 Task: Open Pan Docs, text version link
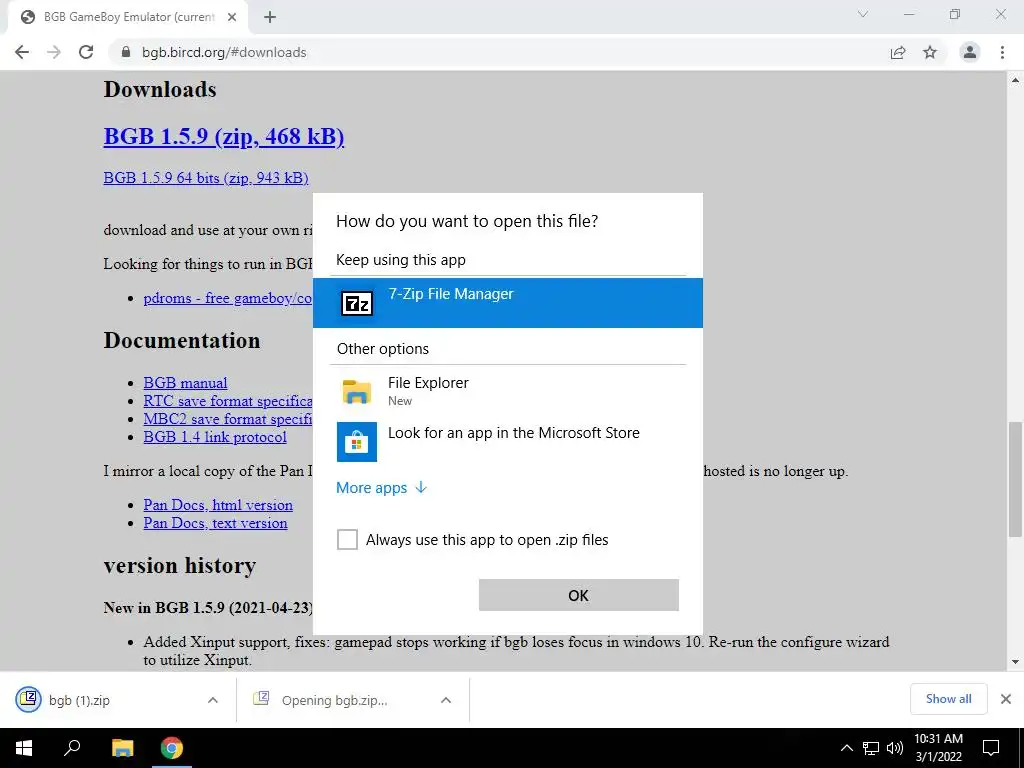[216, 523]
